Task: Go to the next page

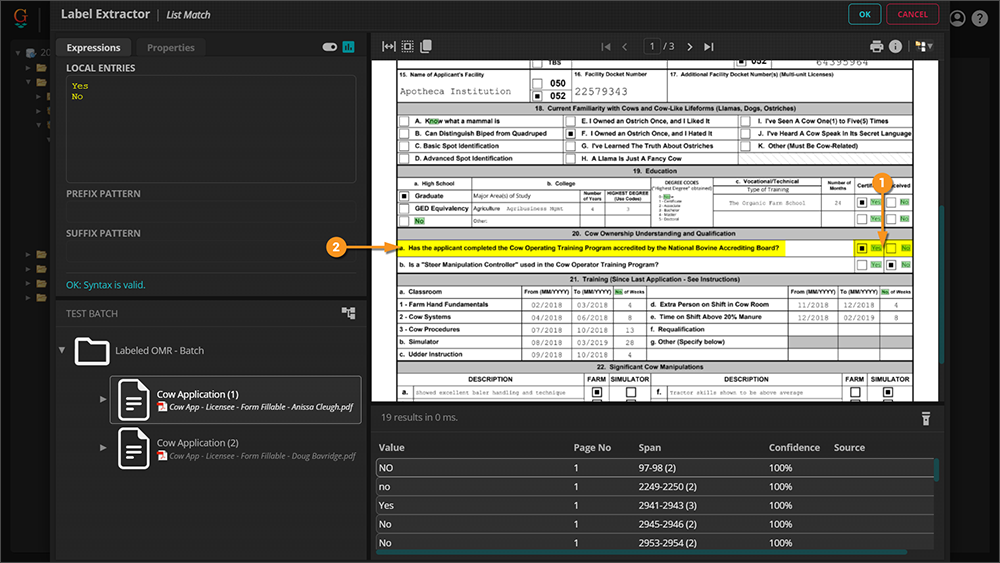Action: (689, 47)
